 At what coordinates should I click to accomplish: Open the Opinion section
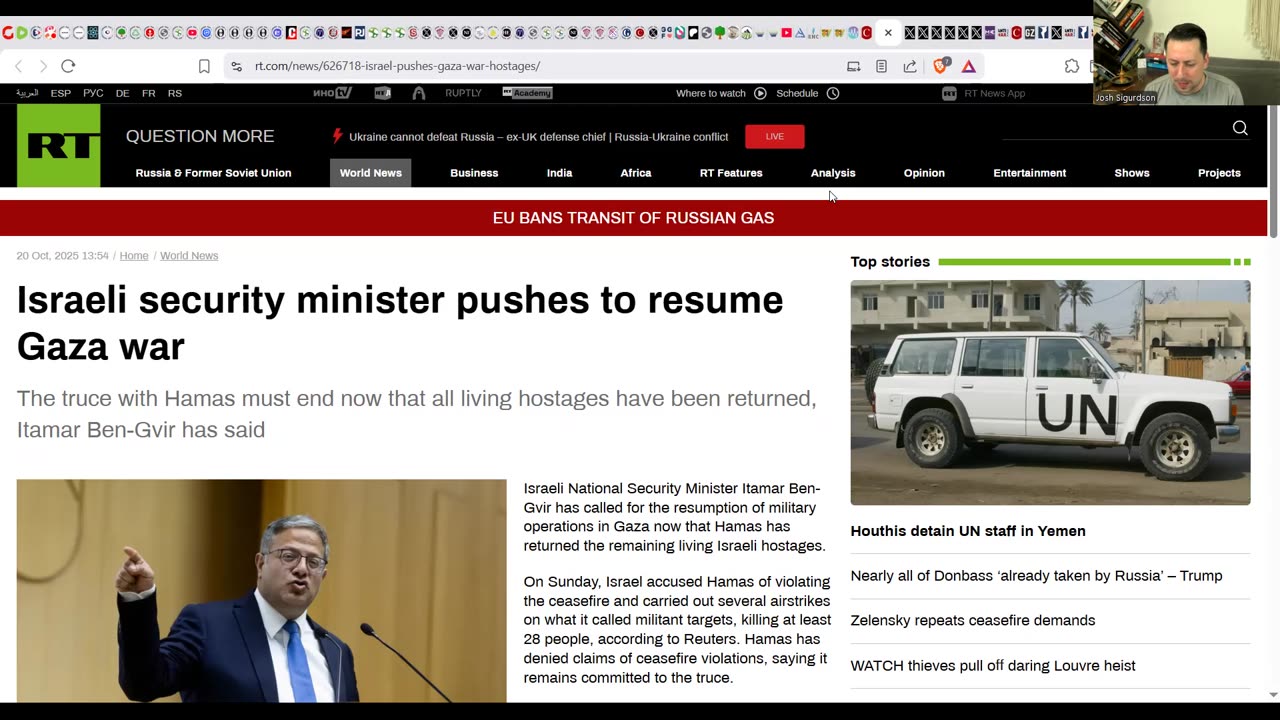coord(924,173)
